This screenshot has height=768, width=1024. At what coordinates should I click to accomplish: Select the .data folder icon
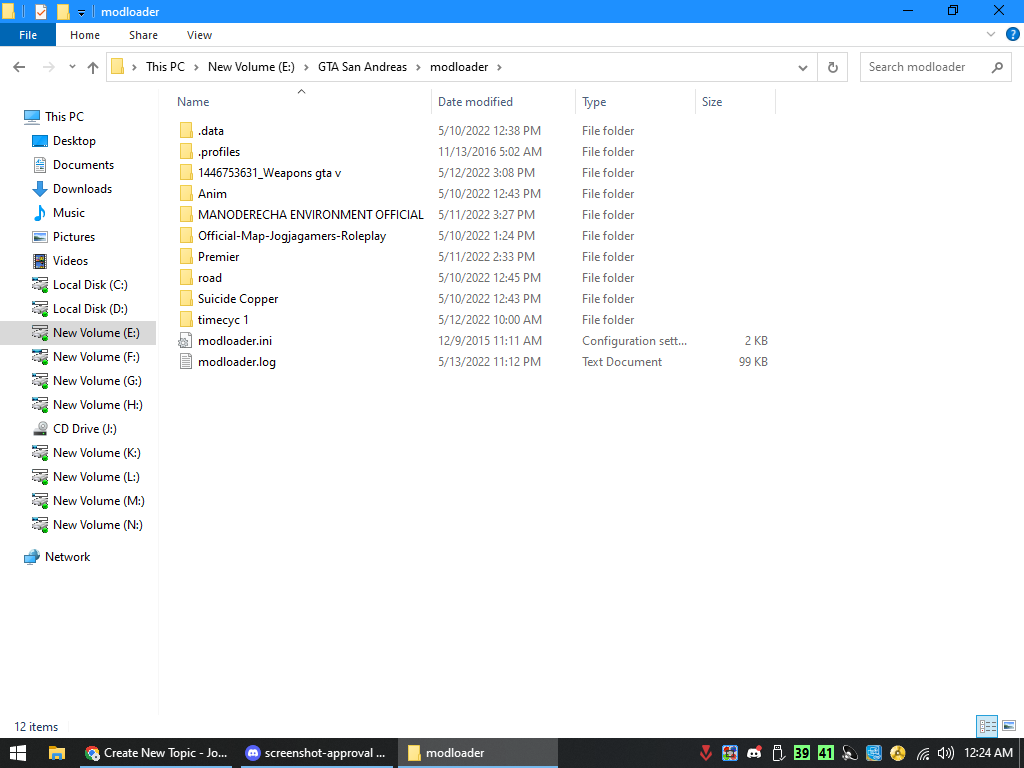tap(185, 131)
